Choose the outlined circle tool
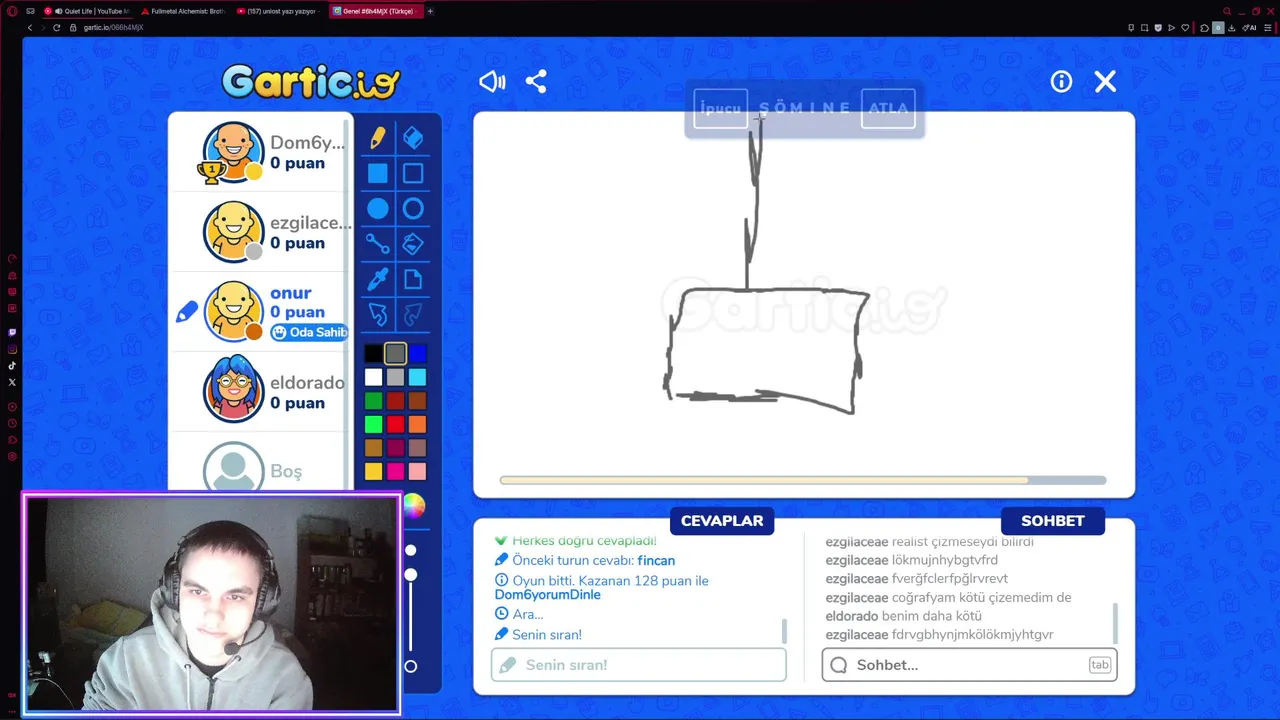This screenshot has width=1280, height=720. tap(413, 208)
